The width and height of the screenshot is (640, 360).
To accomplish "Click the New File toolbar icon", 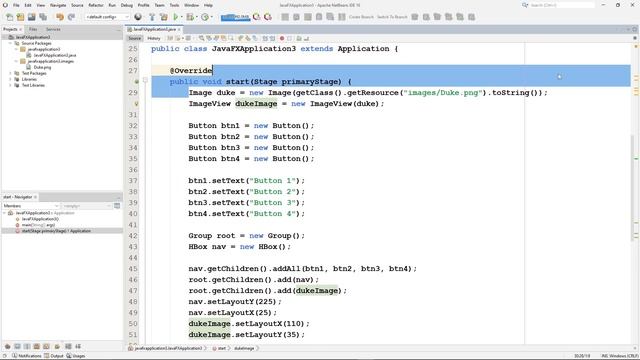I will point(9,17).
